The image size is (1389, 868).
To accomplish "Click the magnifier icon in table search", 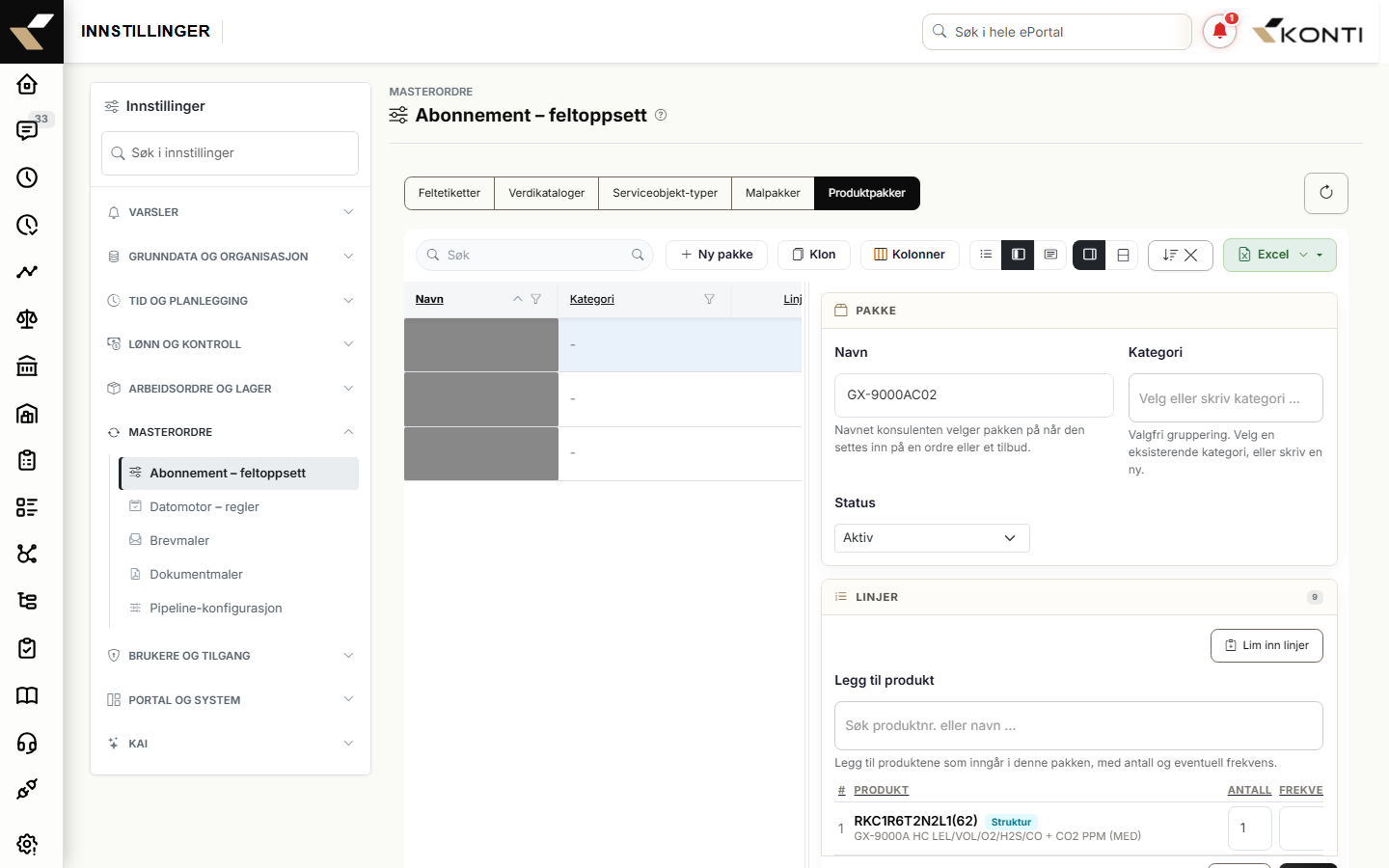I will coord(638,255).
